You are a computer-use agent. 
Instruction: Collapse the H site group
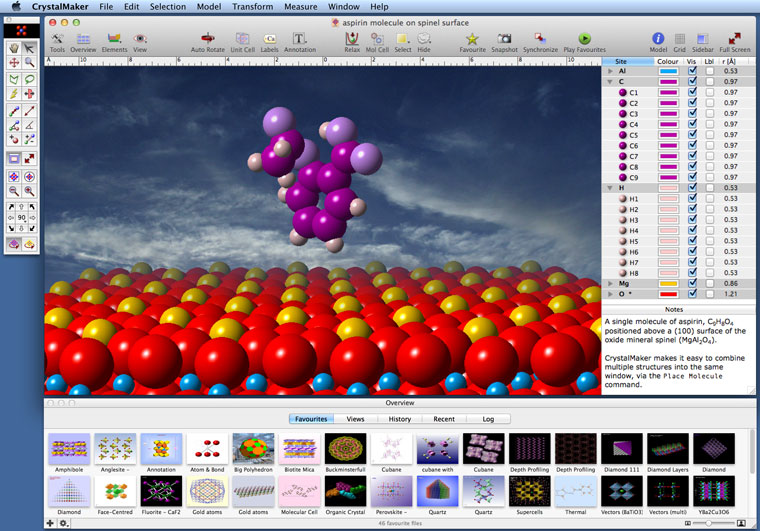610,187
